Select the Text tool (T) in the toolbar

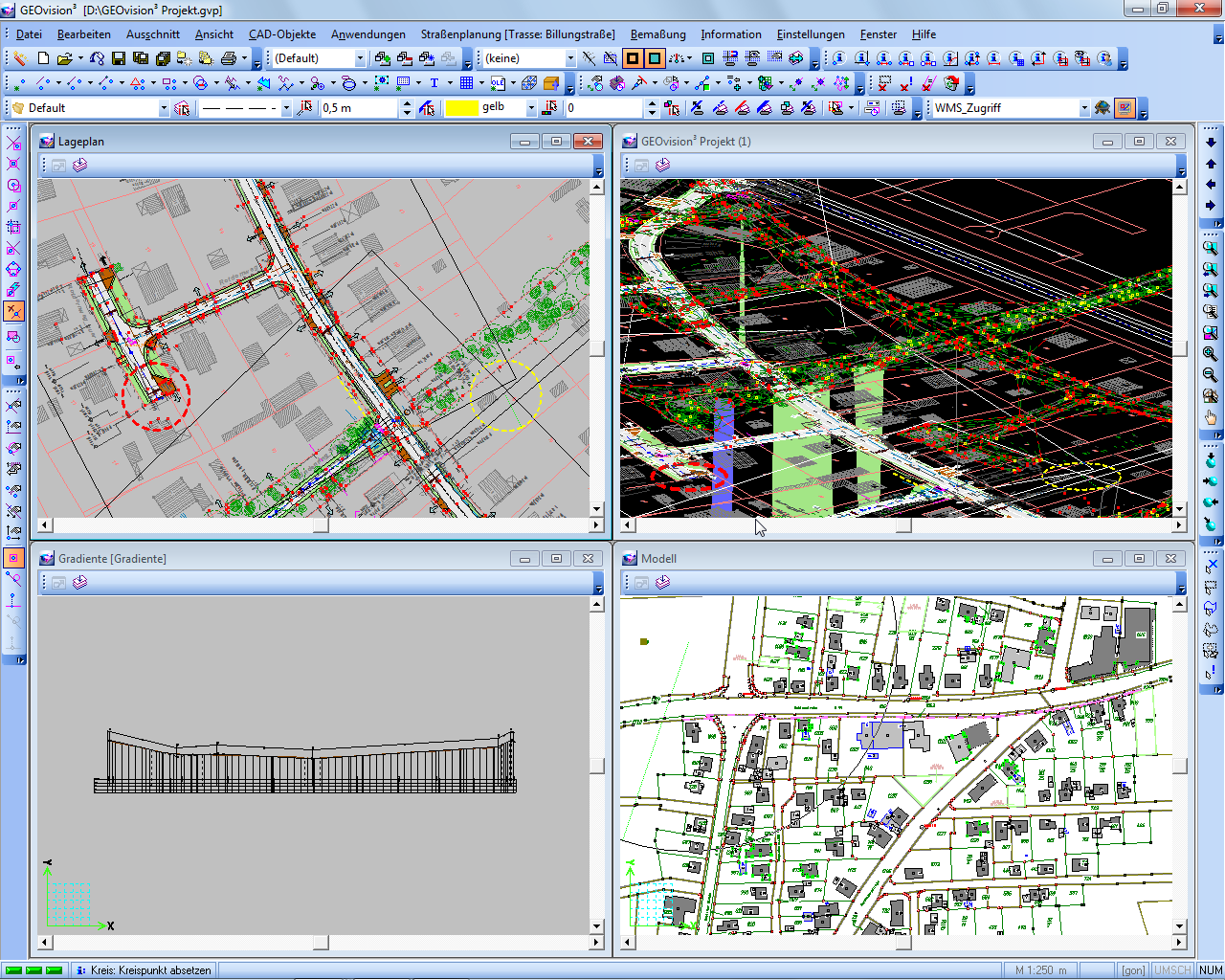pos(434,82)
